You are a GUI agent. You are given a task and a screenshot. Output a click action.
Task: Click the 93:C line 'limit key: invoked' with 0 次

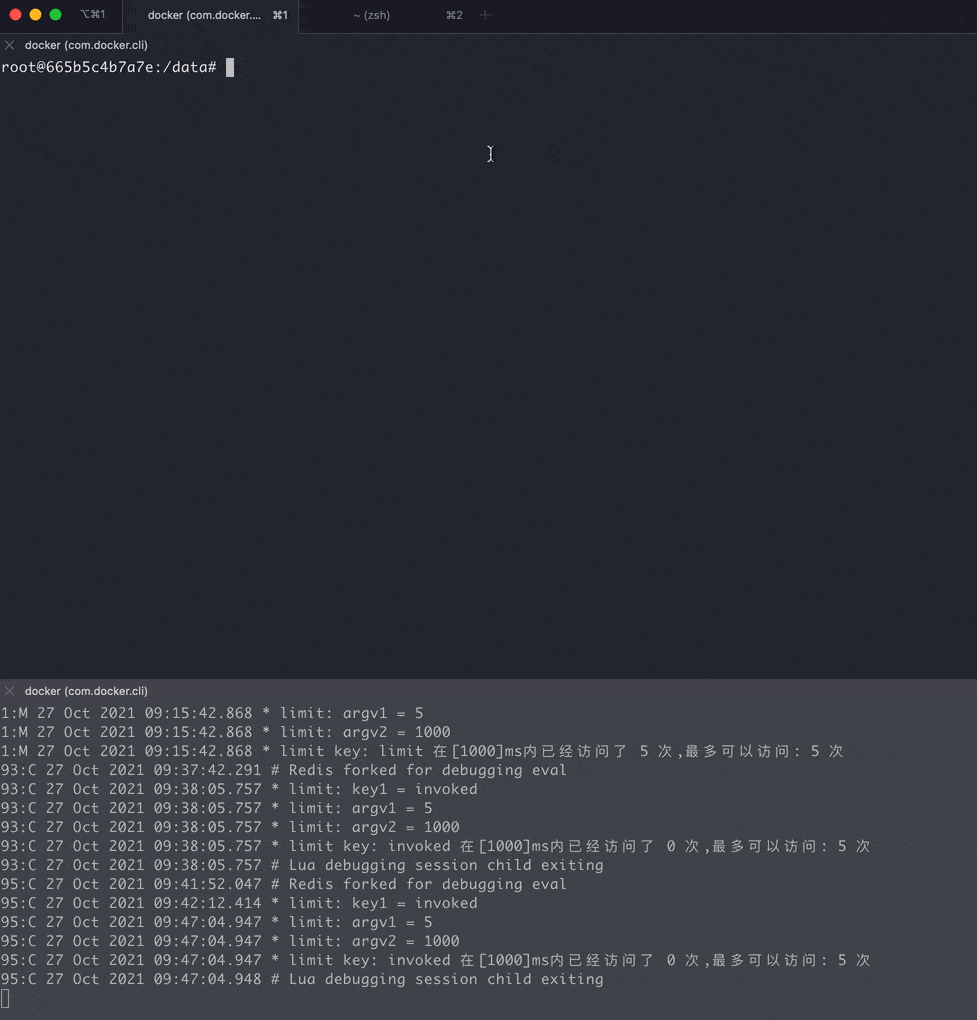pyautogui.click(x=436, y=846)
